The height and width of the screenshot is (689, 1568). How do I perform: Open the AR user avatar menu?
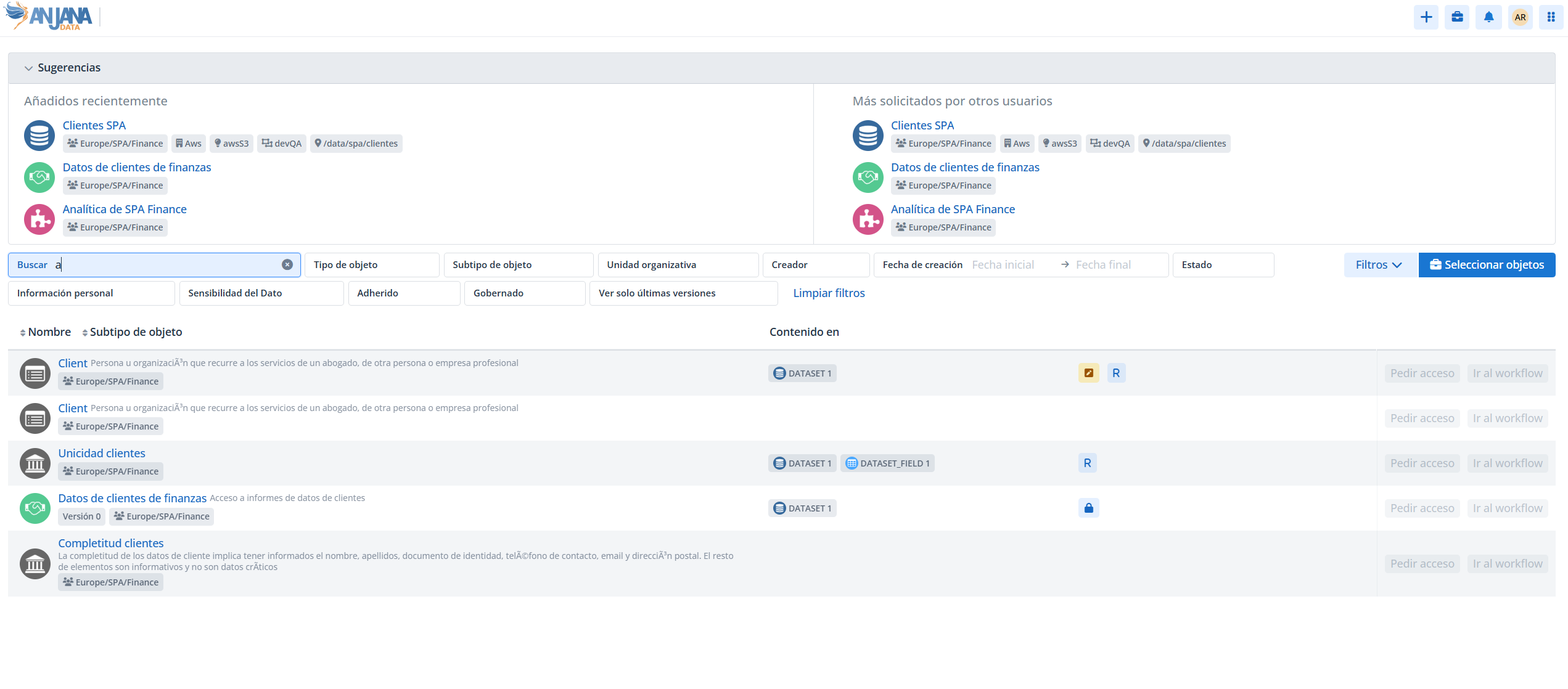pos(1520,17)
